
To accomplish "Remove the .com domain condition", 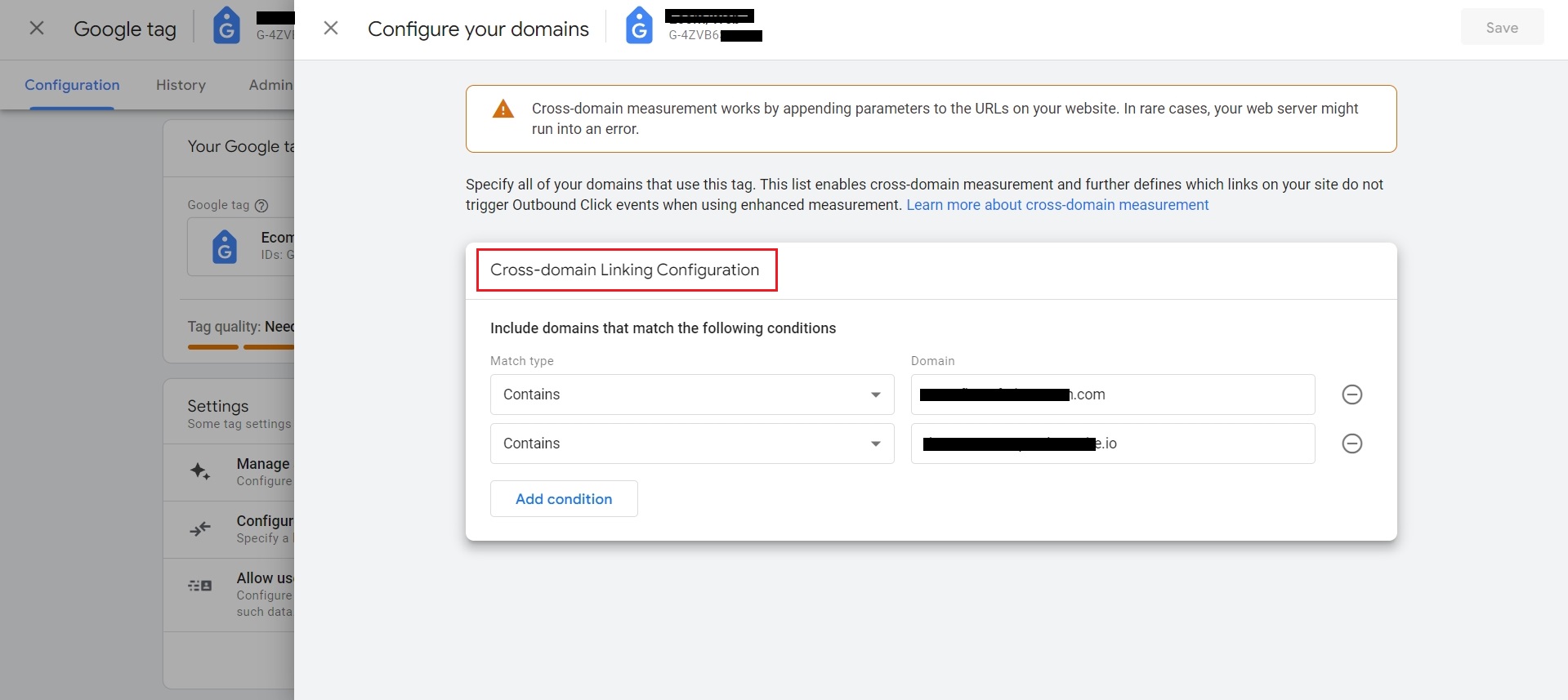I will (x=1352, y=395).
